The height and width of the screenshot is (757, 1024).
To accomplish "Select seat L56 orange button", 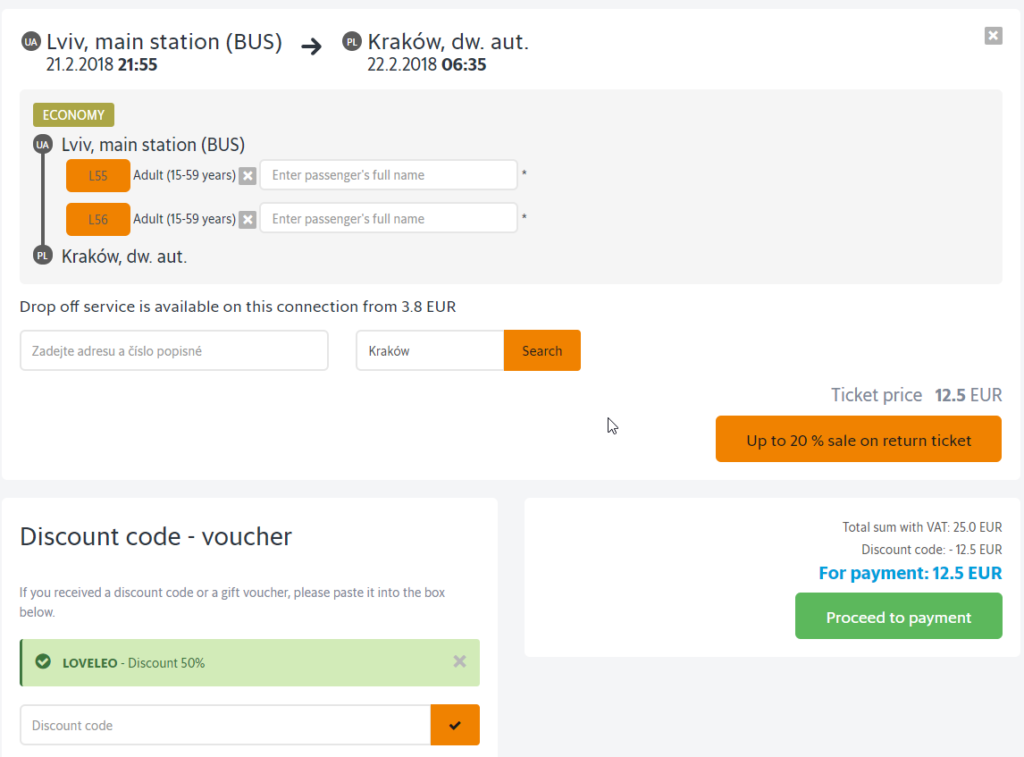I will [98, 219].
